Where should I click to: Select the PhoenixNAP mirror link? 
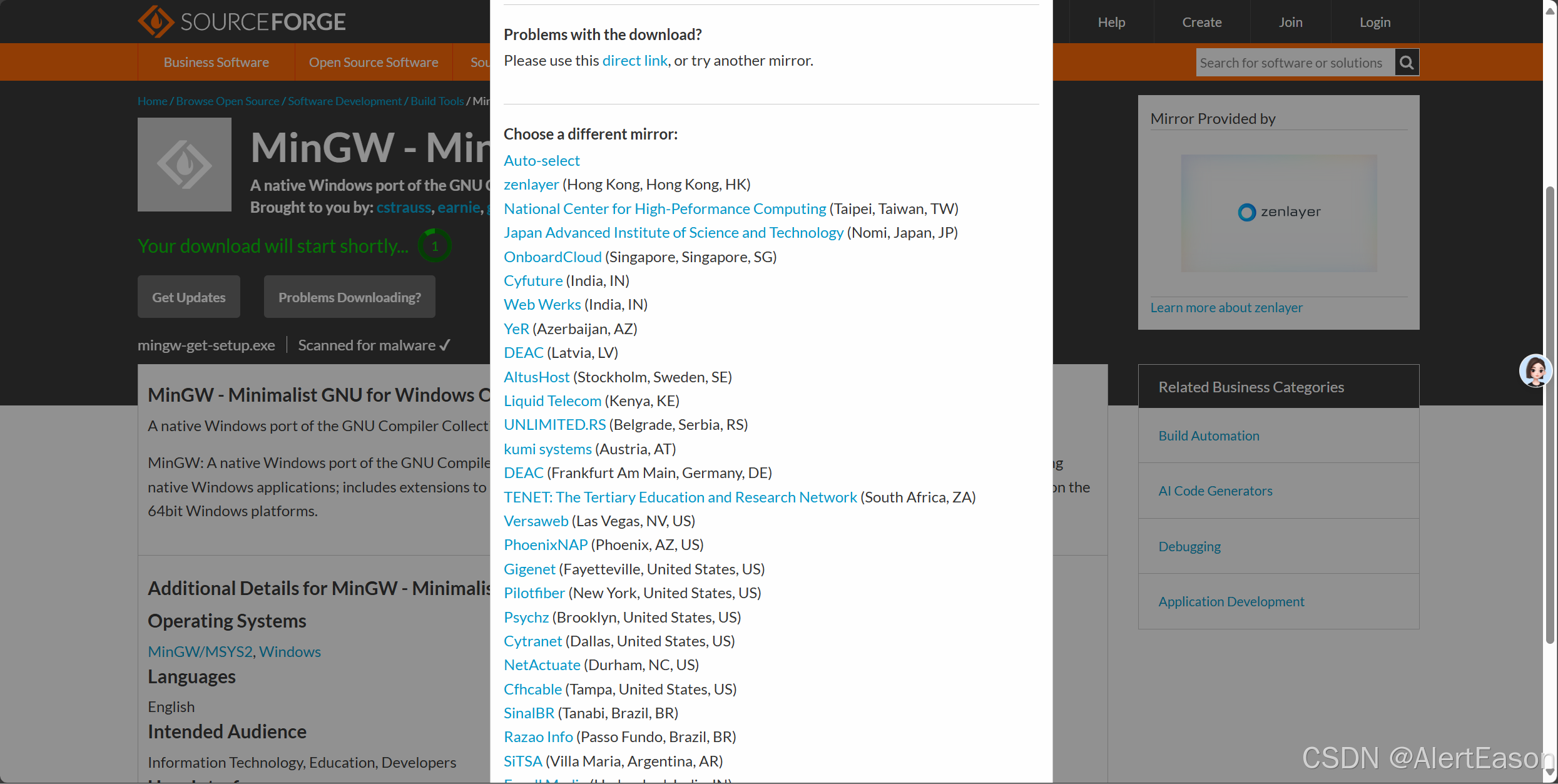545,545
